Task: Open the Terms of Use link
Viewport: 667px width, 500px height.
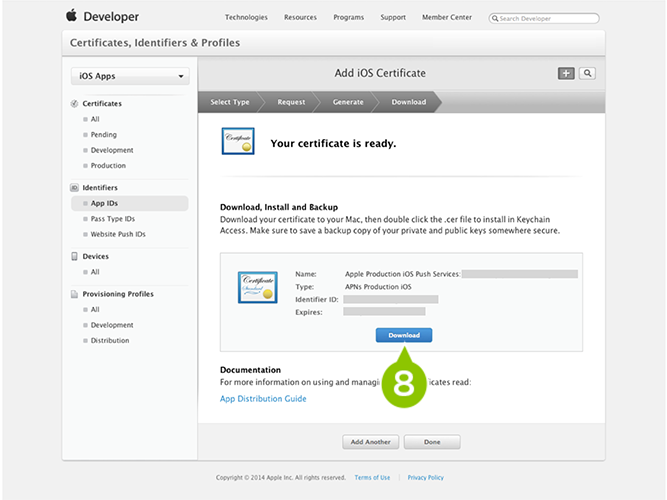Action: 372,477
